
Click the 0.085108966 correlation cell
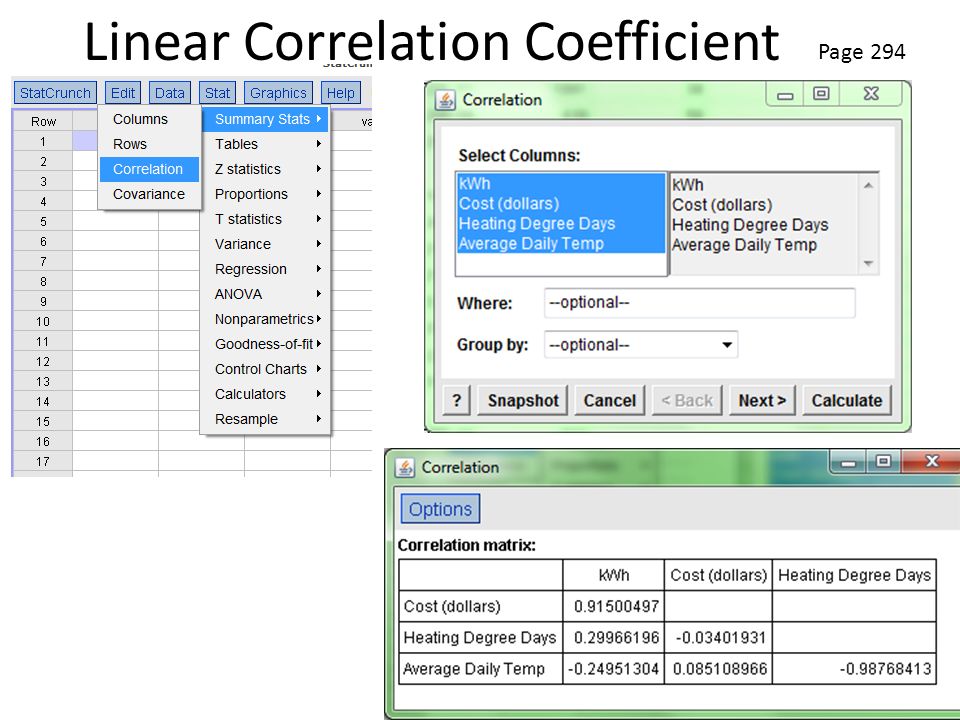tap(718, 669)
